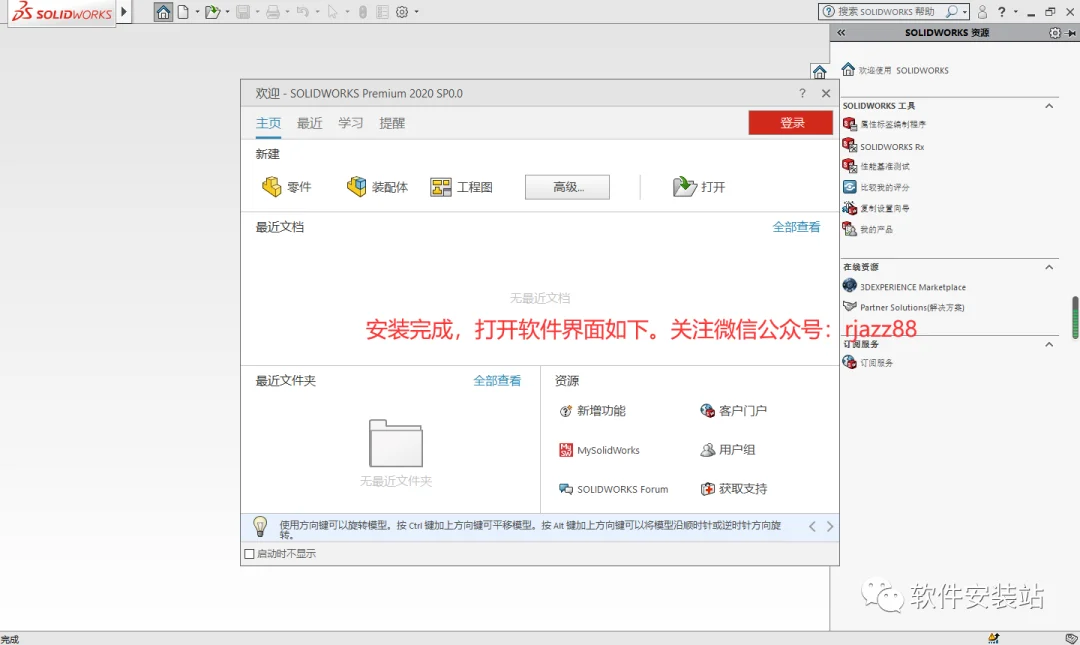Collapse the SOLIDWORKS 资源 panel with the double chevron
Viewport: 1080px width, 645px height.
click(841, 32)
